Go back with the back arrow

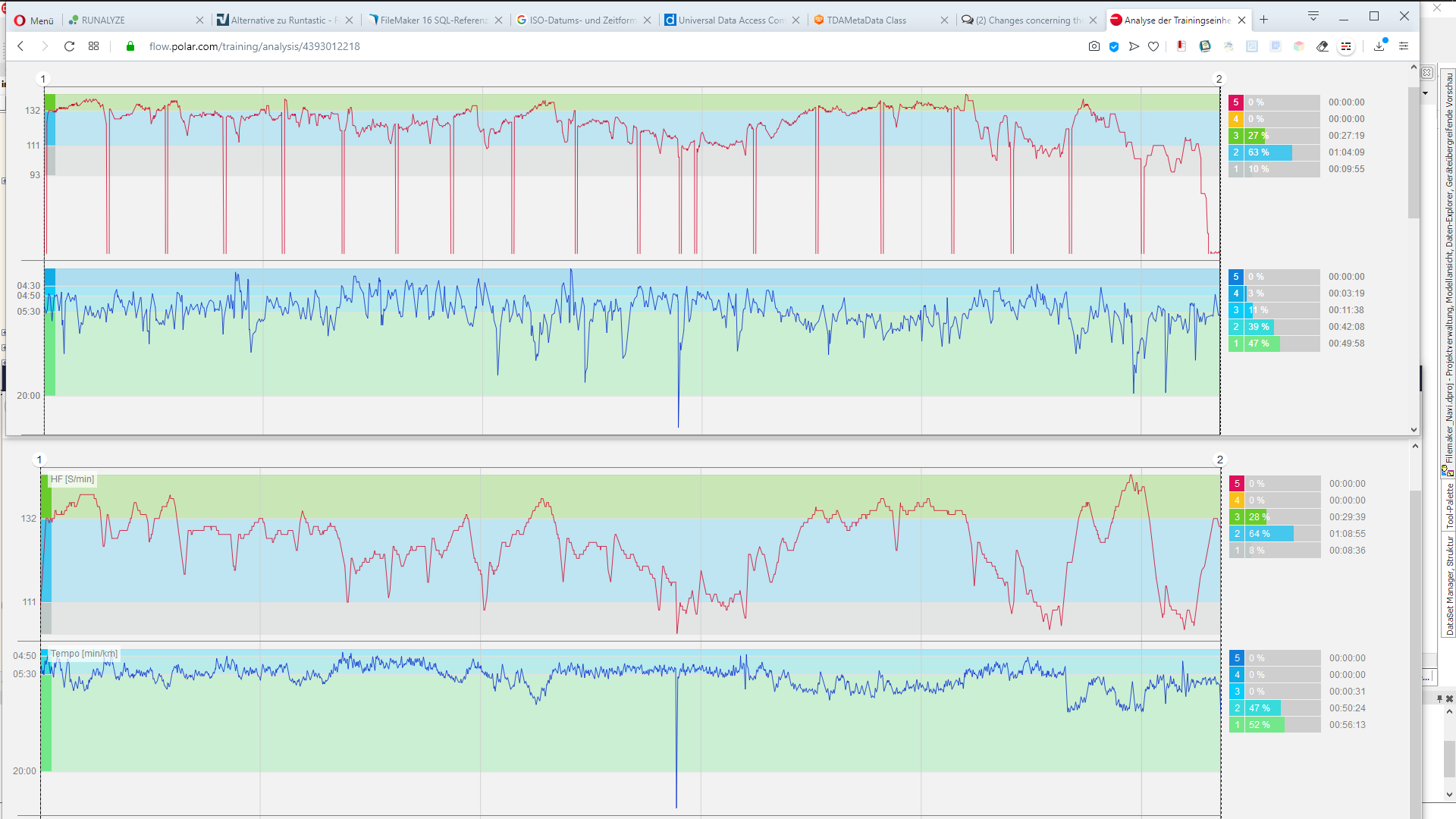click(x=21, y=46)
